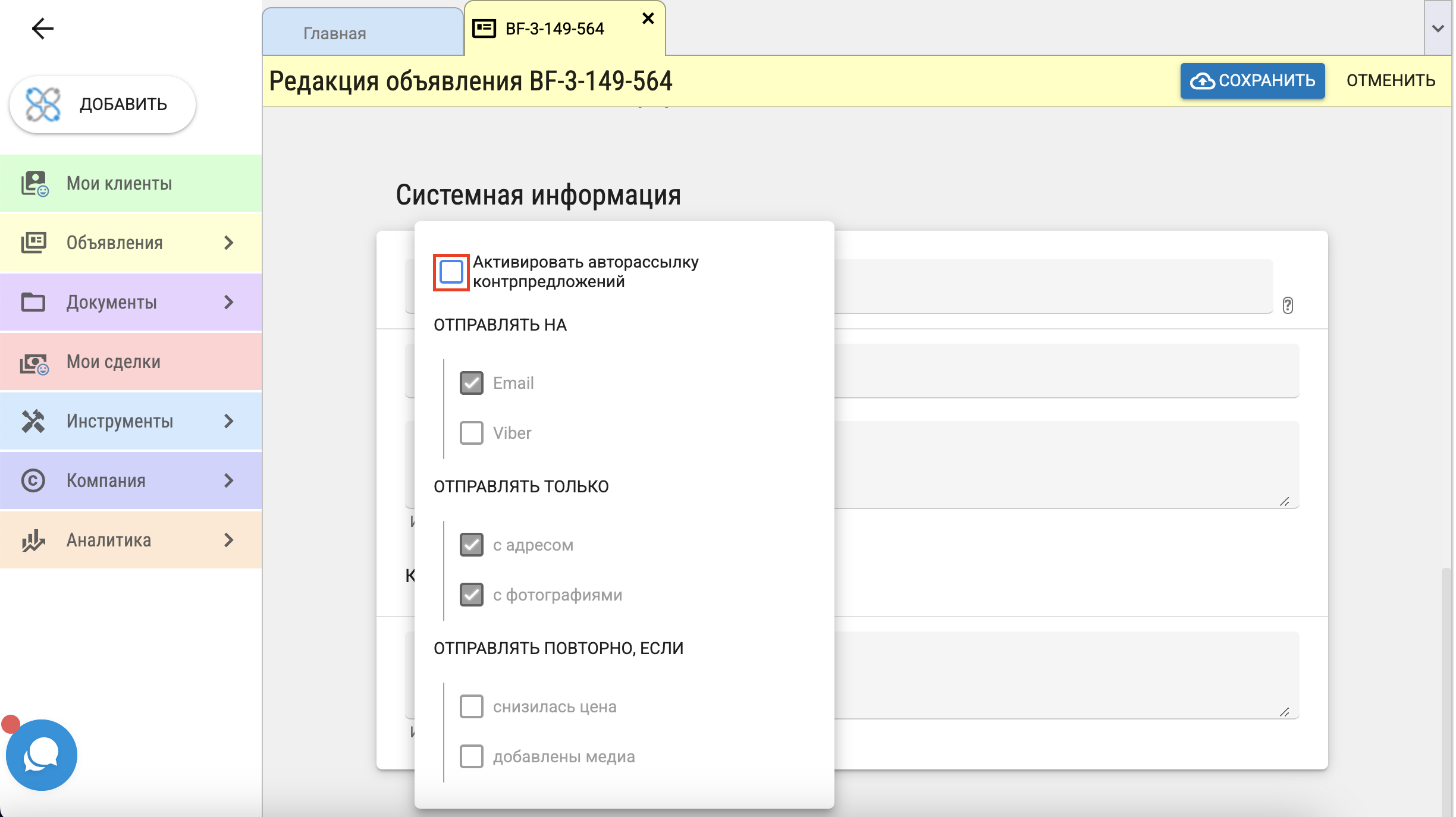Expand the Компания submenu chevron

click(x=229, y=480)
